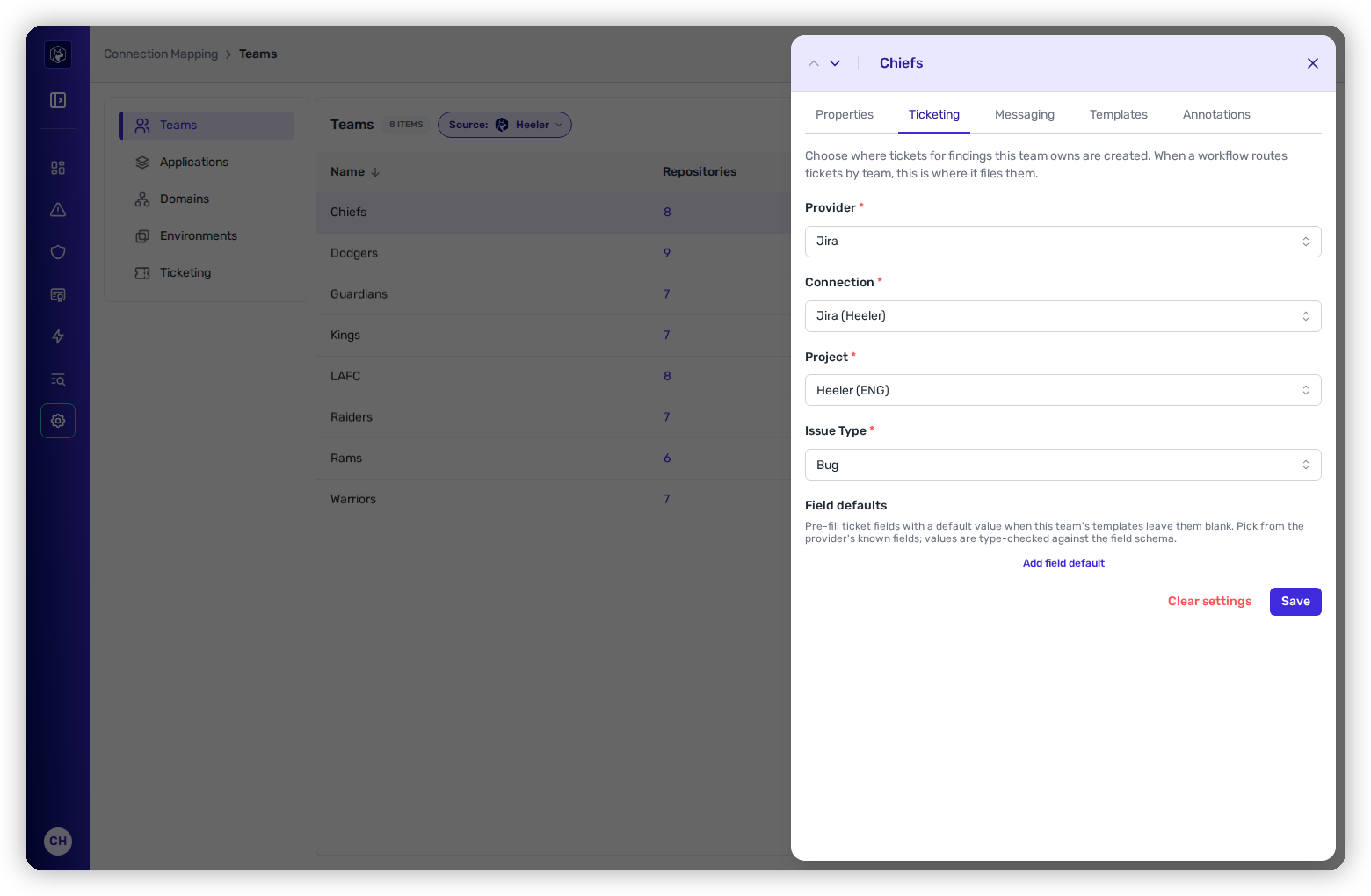Click the CH user avatar
Screen dimensions: 1371x896
pos(58,841)
